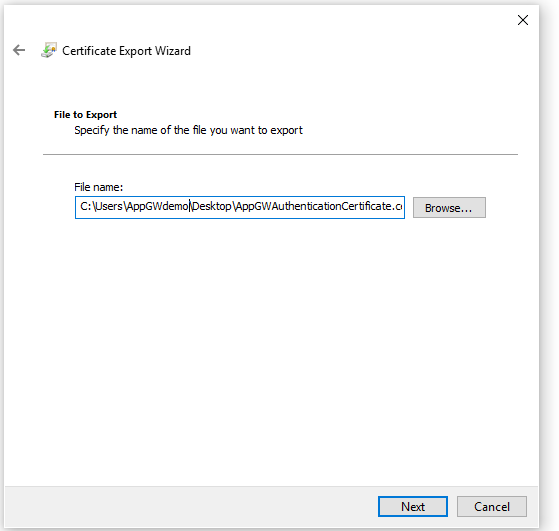Cancel the certificate export
The width and height of the screenshot is (559, 531).
click(492, 506)
